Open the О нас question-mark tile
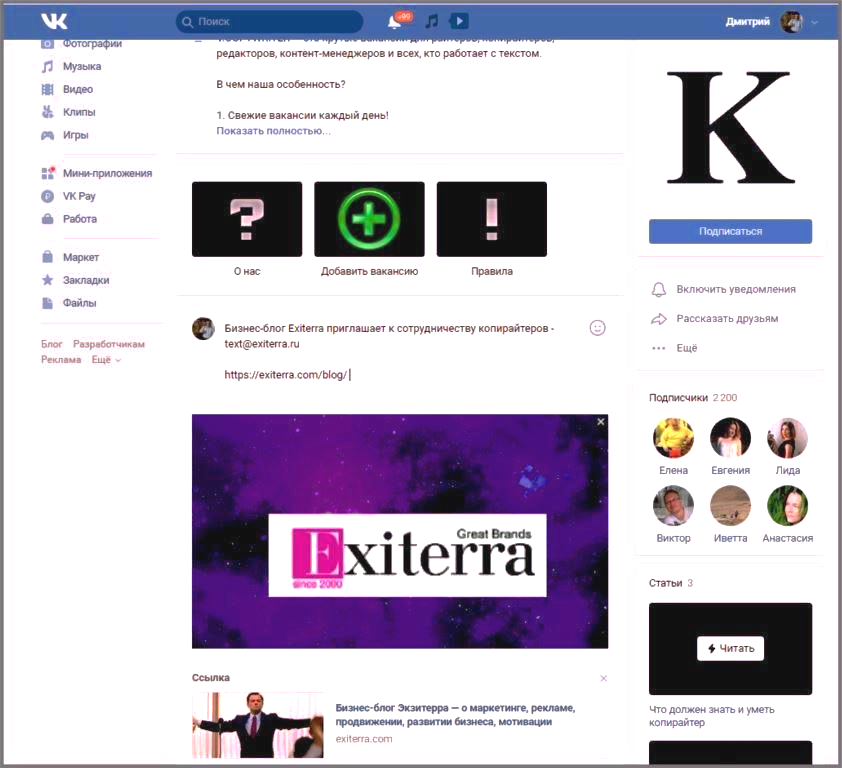 247,219
